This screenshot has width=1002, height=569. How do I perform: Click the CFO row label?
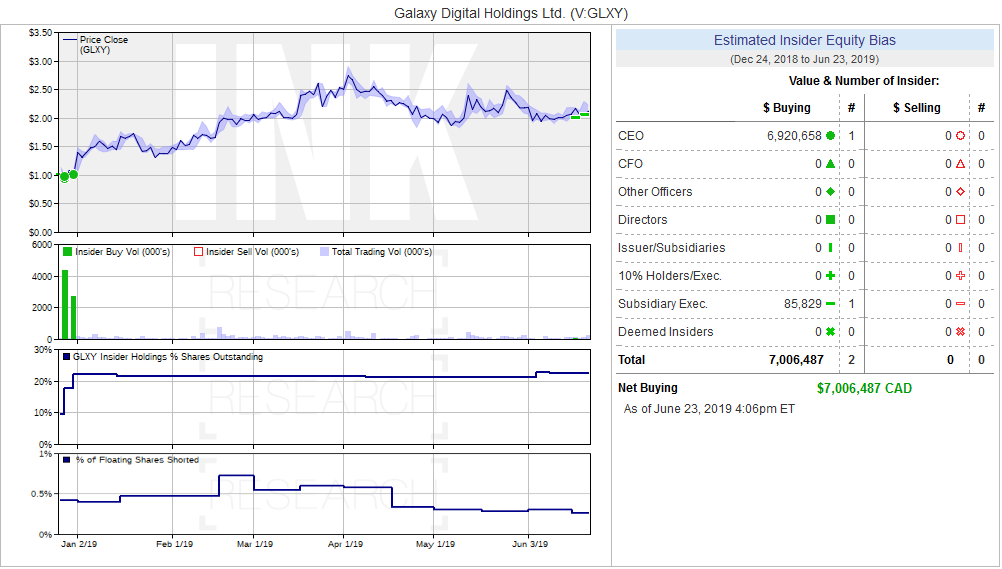point(630,164)
